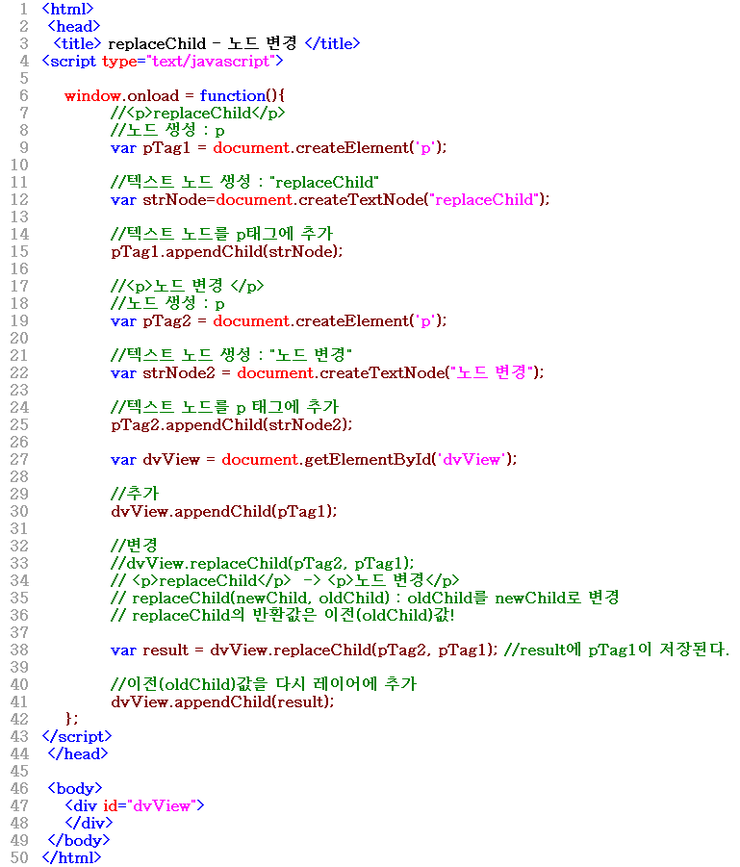Screen dimensions: 740x867
Task: Click commented '//dvView.replaceChild(pTag2, pTag1);' on line 33
Action: pyautogui.click(x=262, y=563)
